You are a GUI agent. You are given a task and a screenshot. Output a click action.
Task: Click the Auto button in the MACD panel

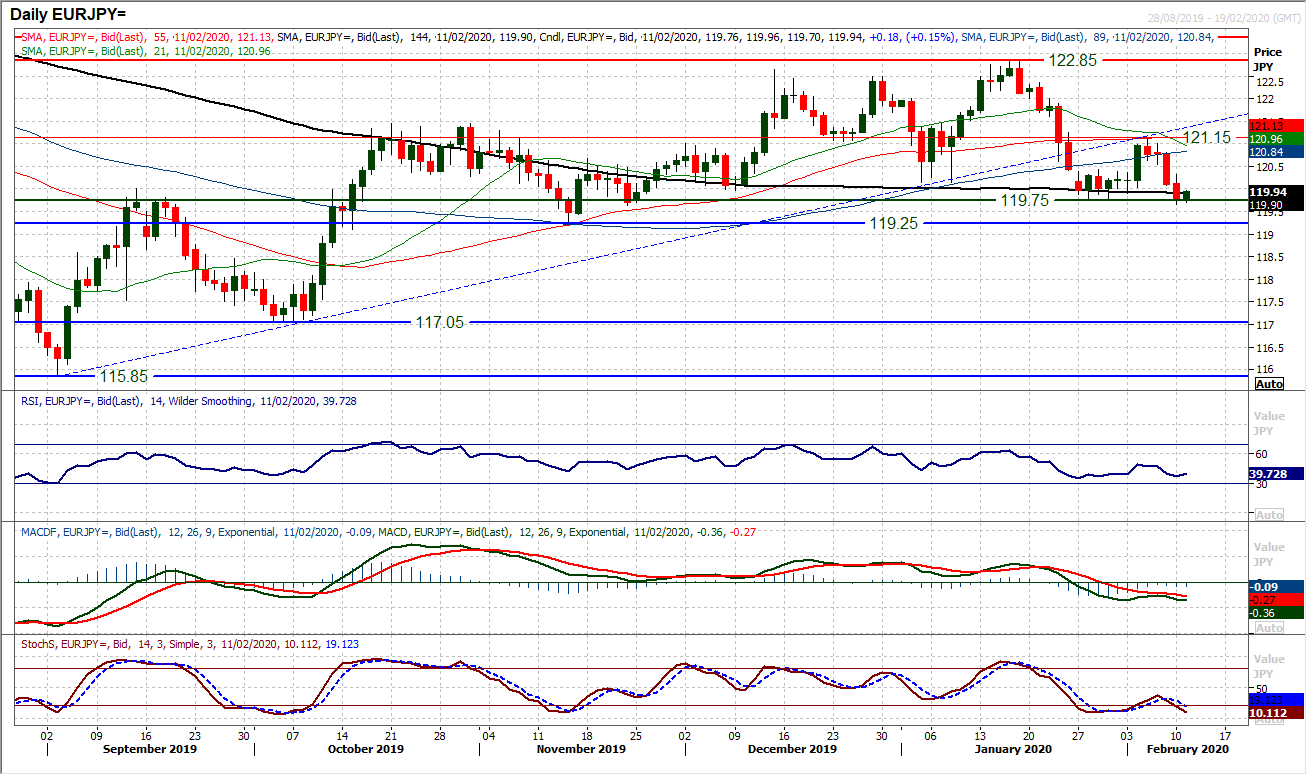click(1268, 628)
